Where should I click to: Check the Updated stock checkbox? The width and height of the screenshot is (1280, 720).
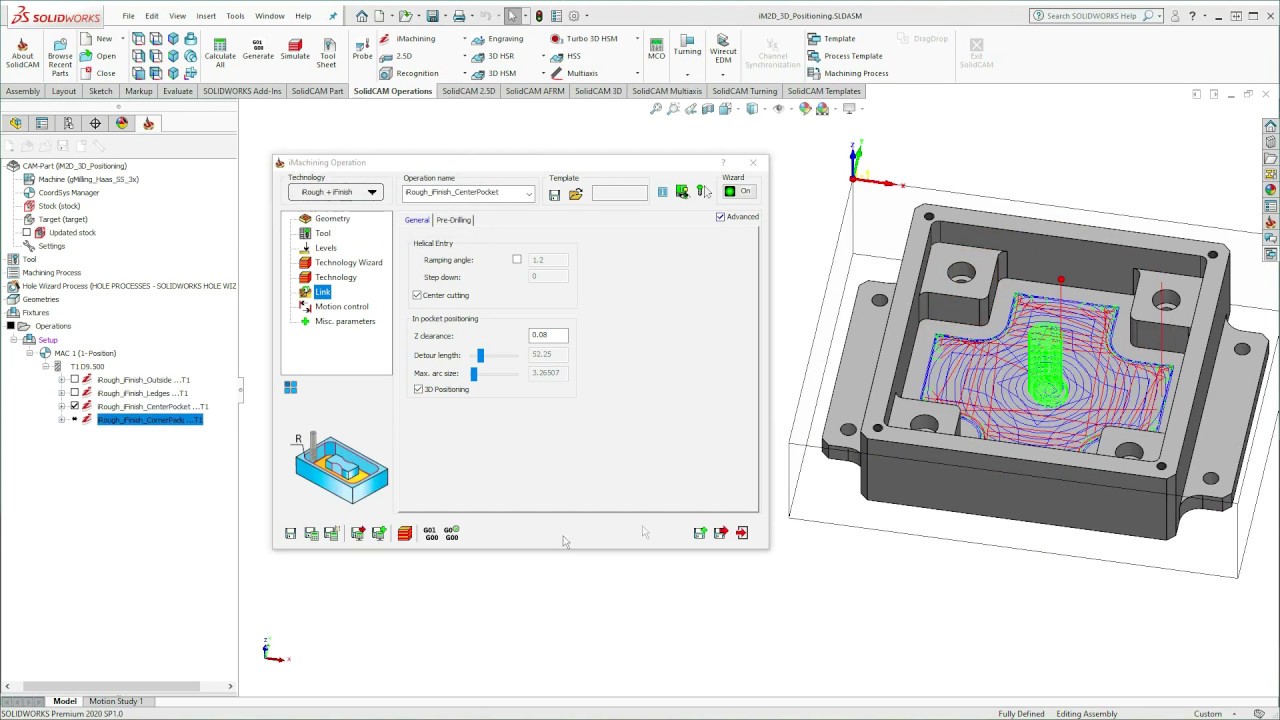point(27,232)
